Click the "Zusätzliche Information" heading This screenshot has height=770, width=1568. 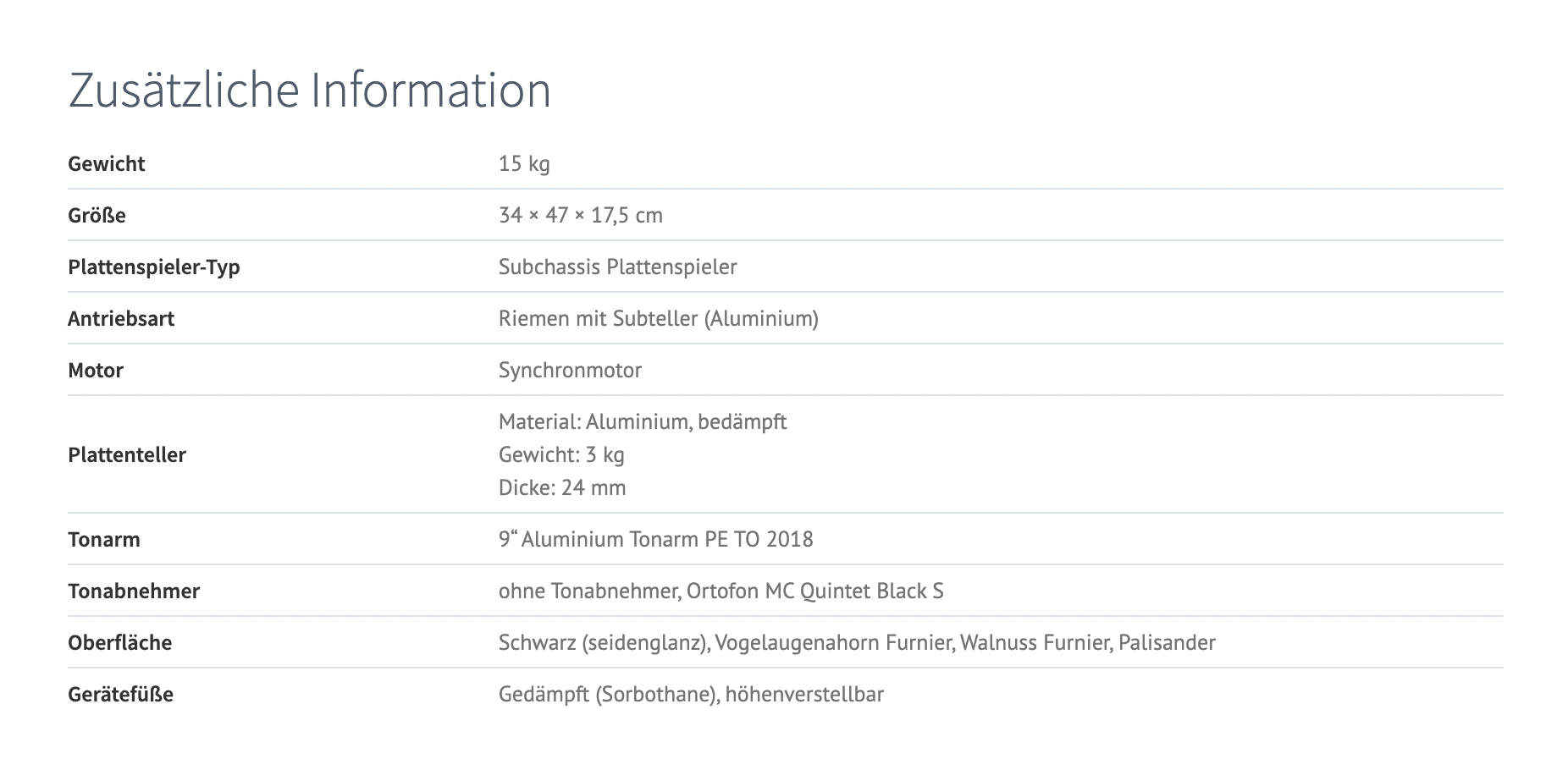point(309,91)
